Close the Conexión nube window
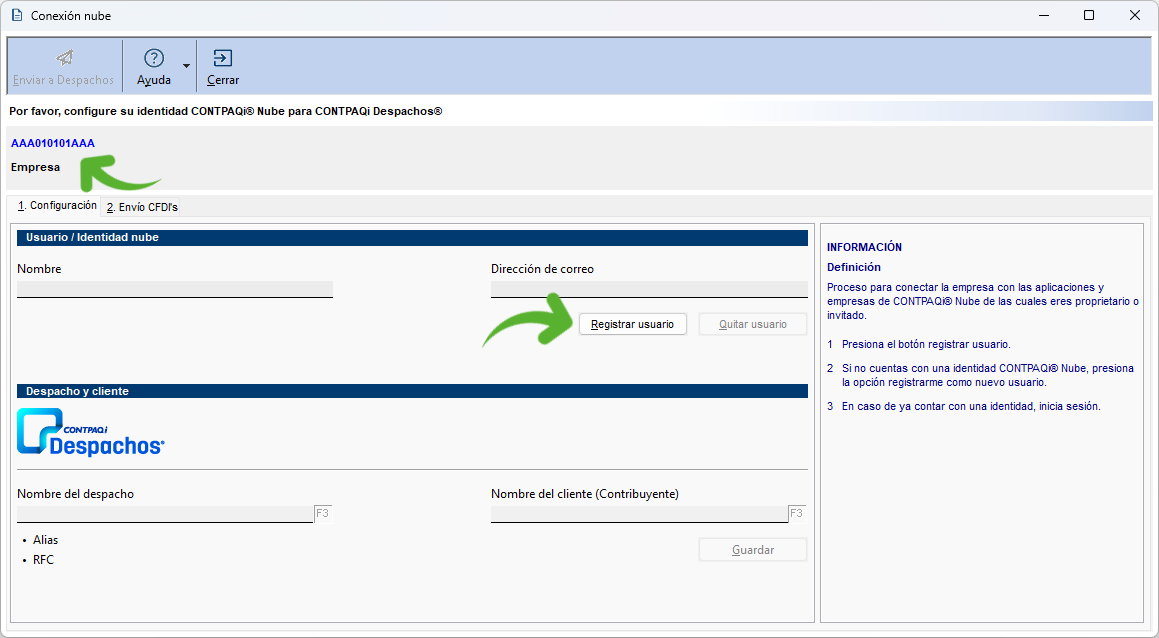 (x=1135, y=15)
